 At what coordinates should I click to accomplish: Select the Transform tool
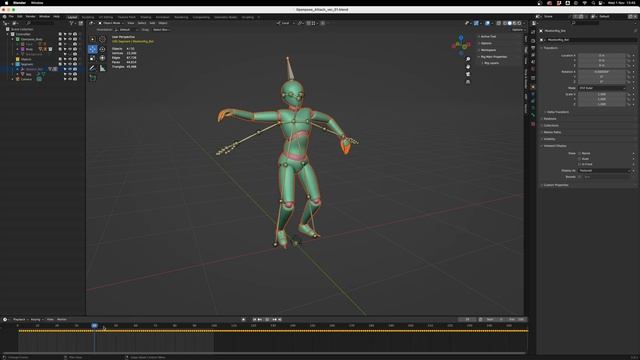(x=102, y=58)
